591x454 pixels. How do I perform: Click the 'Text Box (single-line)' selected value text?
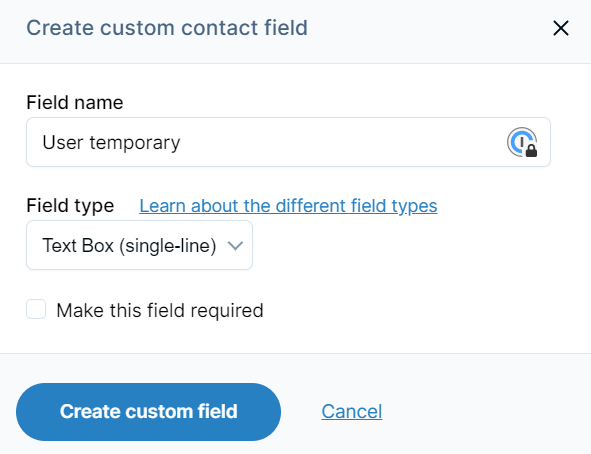[129, 246]
